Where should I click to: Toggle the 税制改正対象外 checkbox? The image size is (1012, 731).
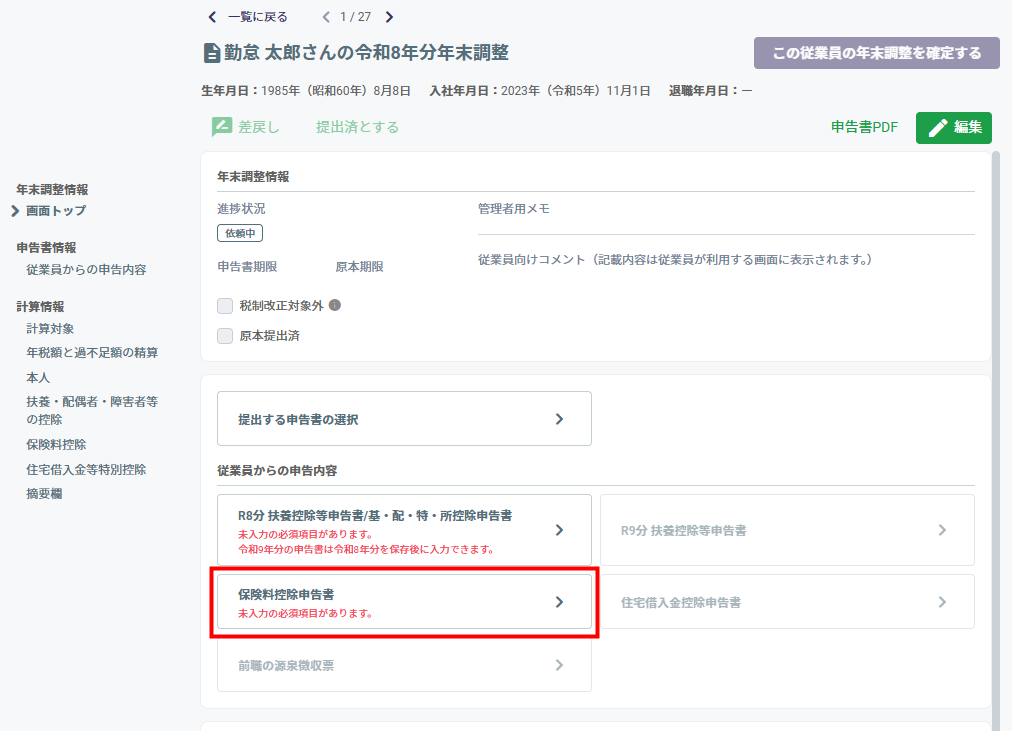point(225,306)
